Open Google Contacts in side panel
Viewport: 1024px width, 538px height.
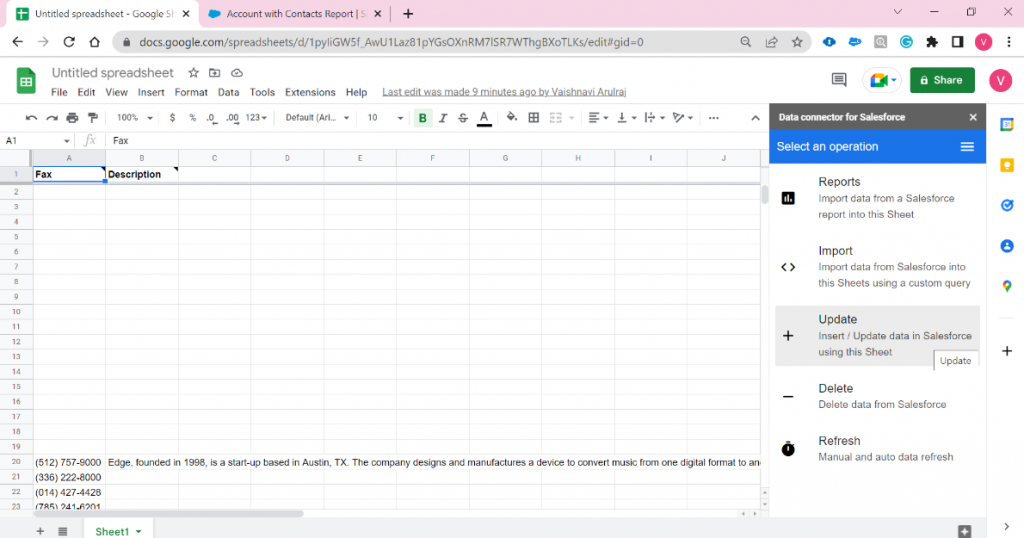point(1007,246)
